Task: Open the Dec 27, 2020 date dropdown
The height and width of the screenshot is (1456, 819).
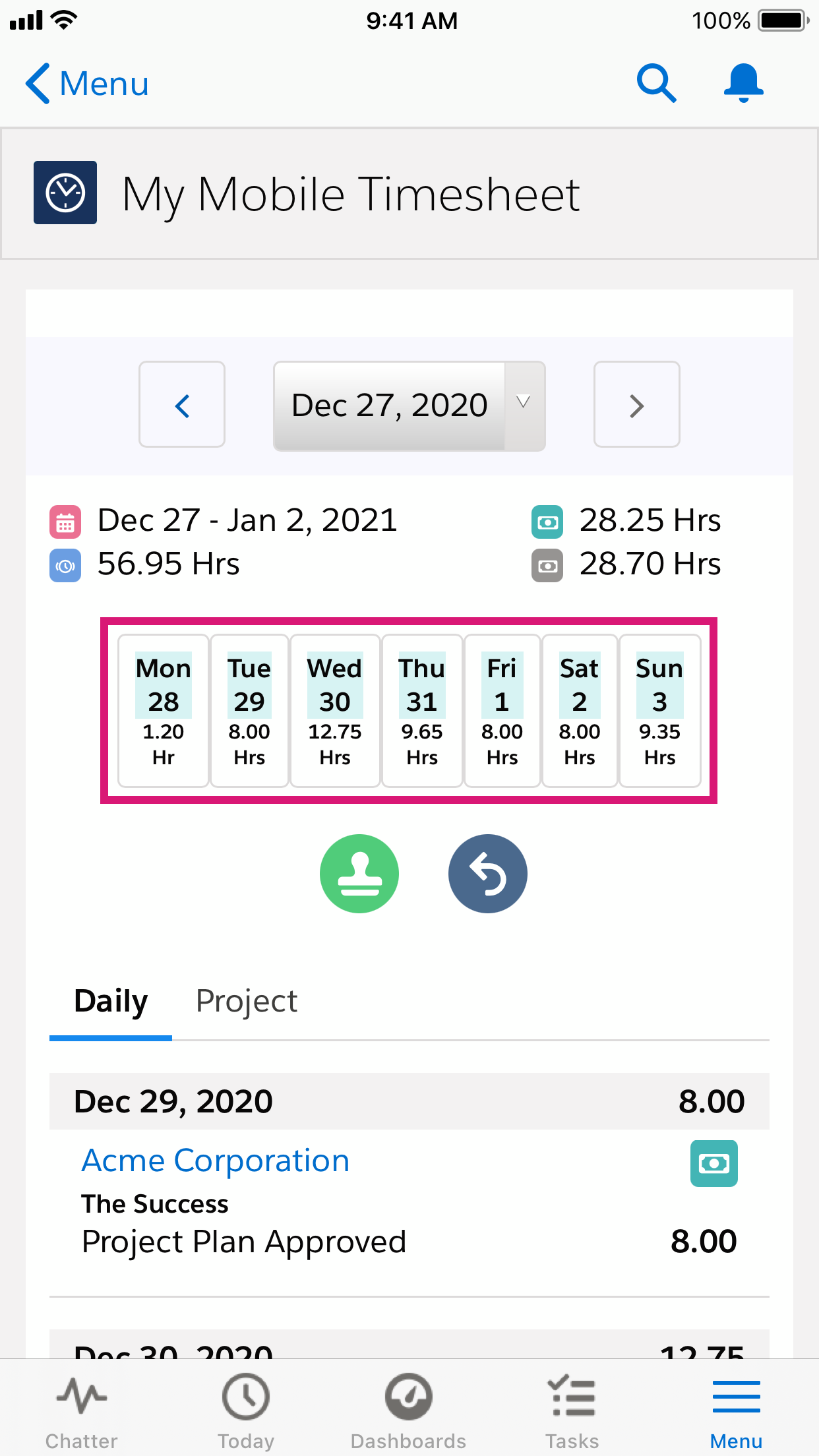Action: point(408,405)
